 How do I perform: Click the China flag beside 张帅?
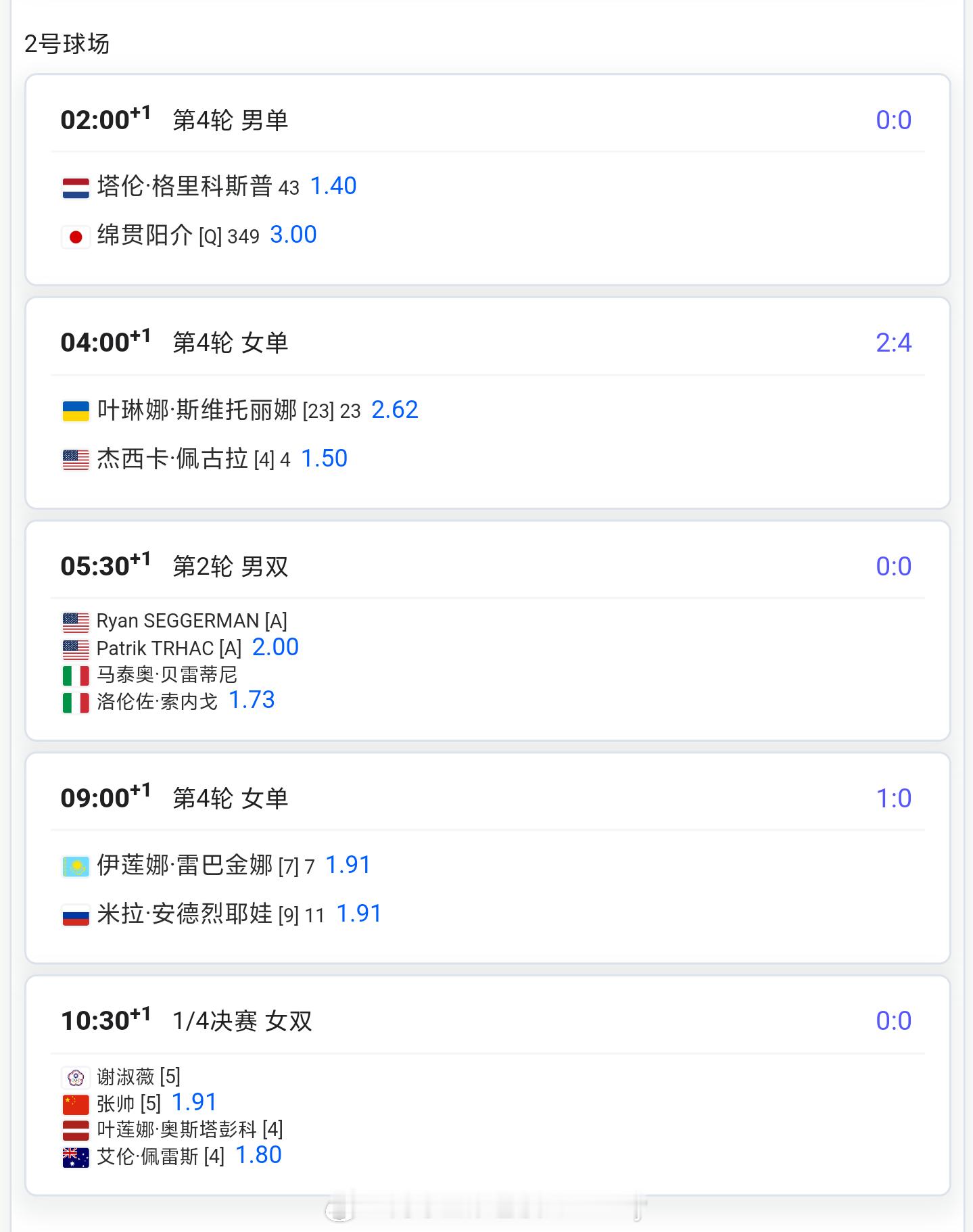76,1104
